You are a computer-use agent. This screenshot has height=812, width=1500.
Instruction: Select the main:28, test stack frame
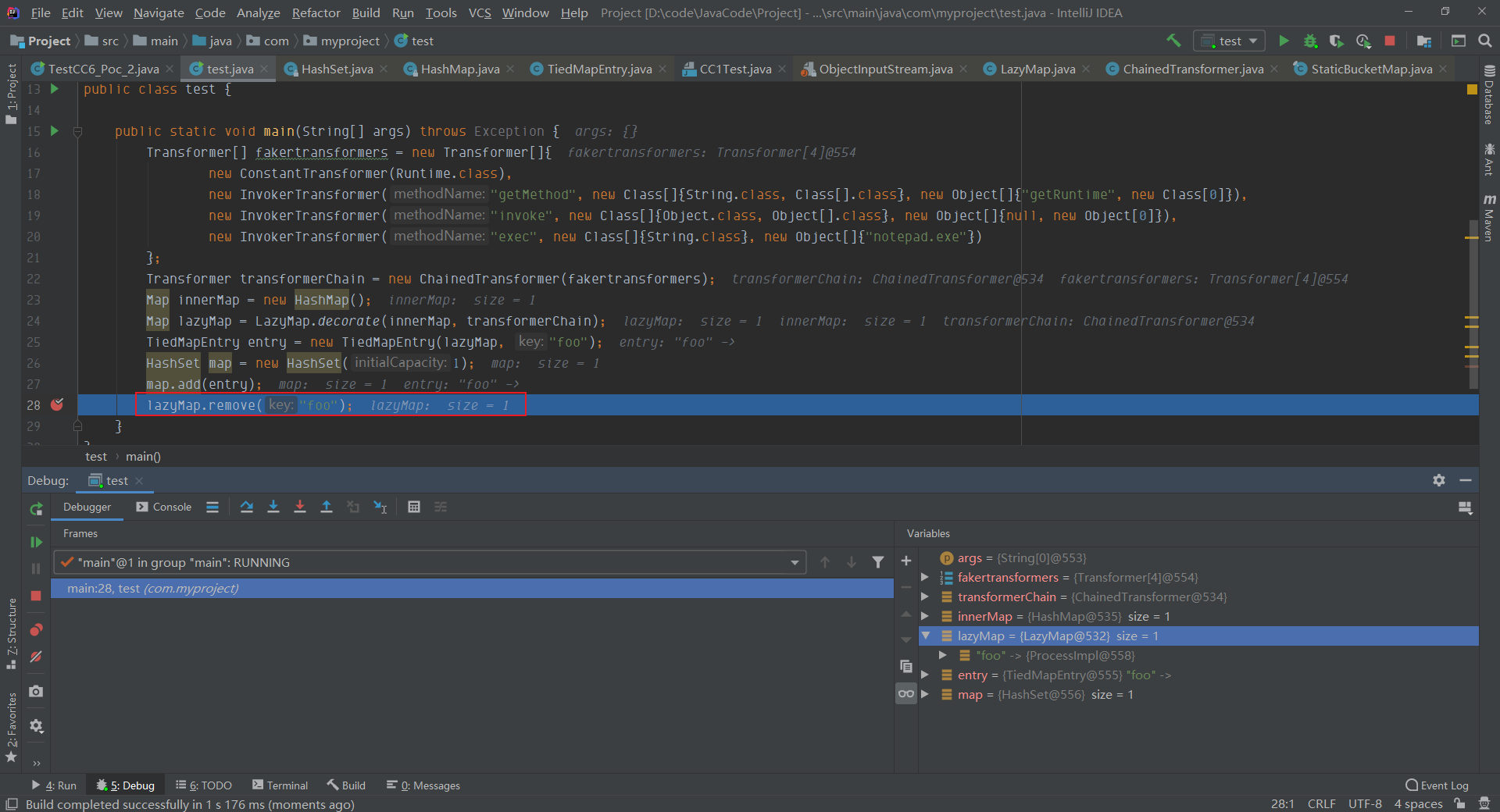tap(472, 589)
